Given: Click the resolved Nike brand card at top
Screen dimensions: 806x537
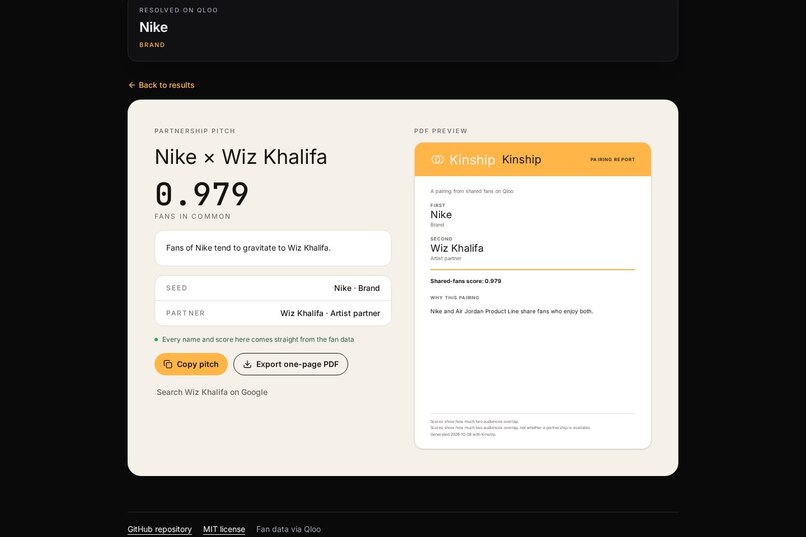Looking at the screenshot, I should (403, 30).
